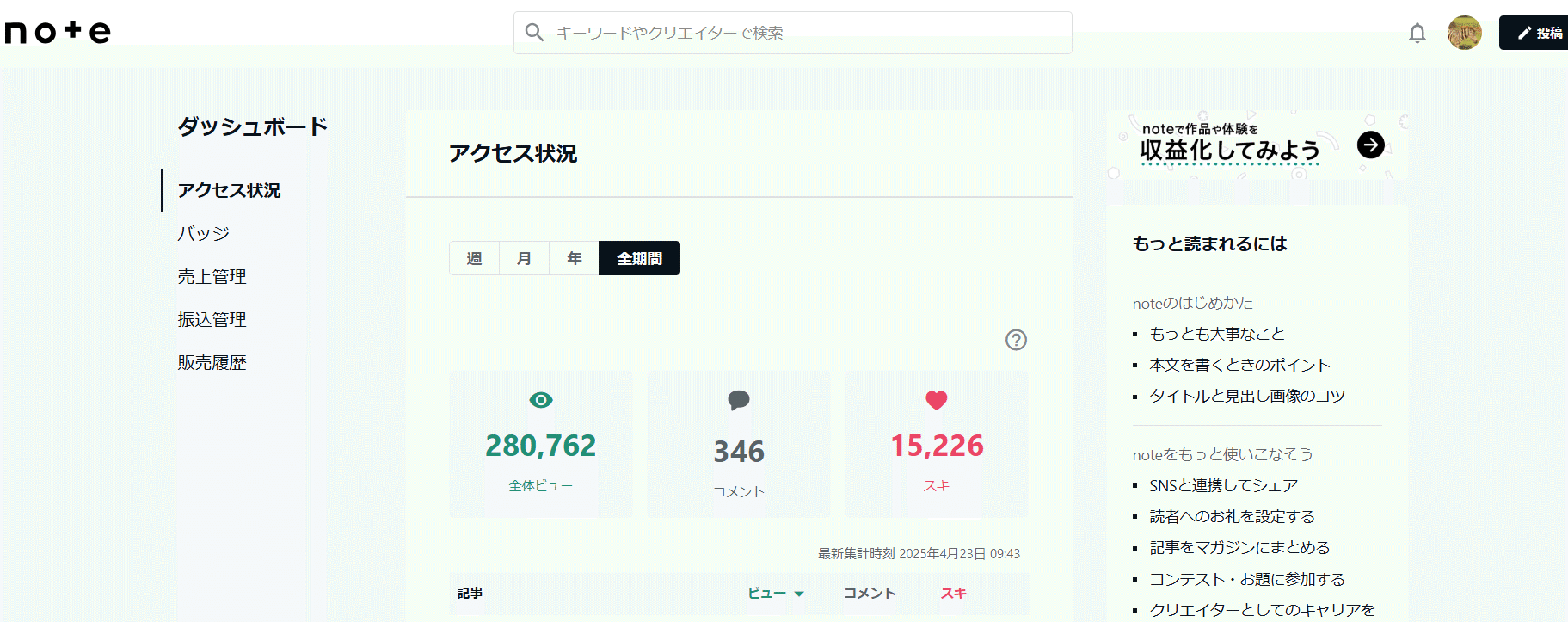
Task: Click the eye icon above 全体ビュー
Action: click(541, 400)
